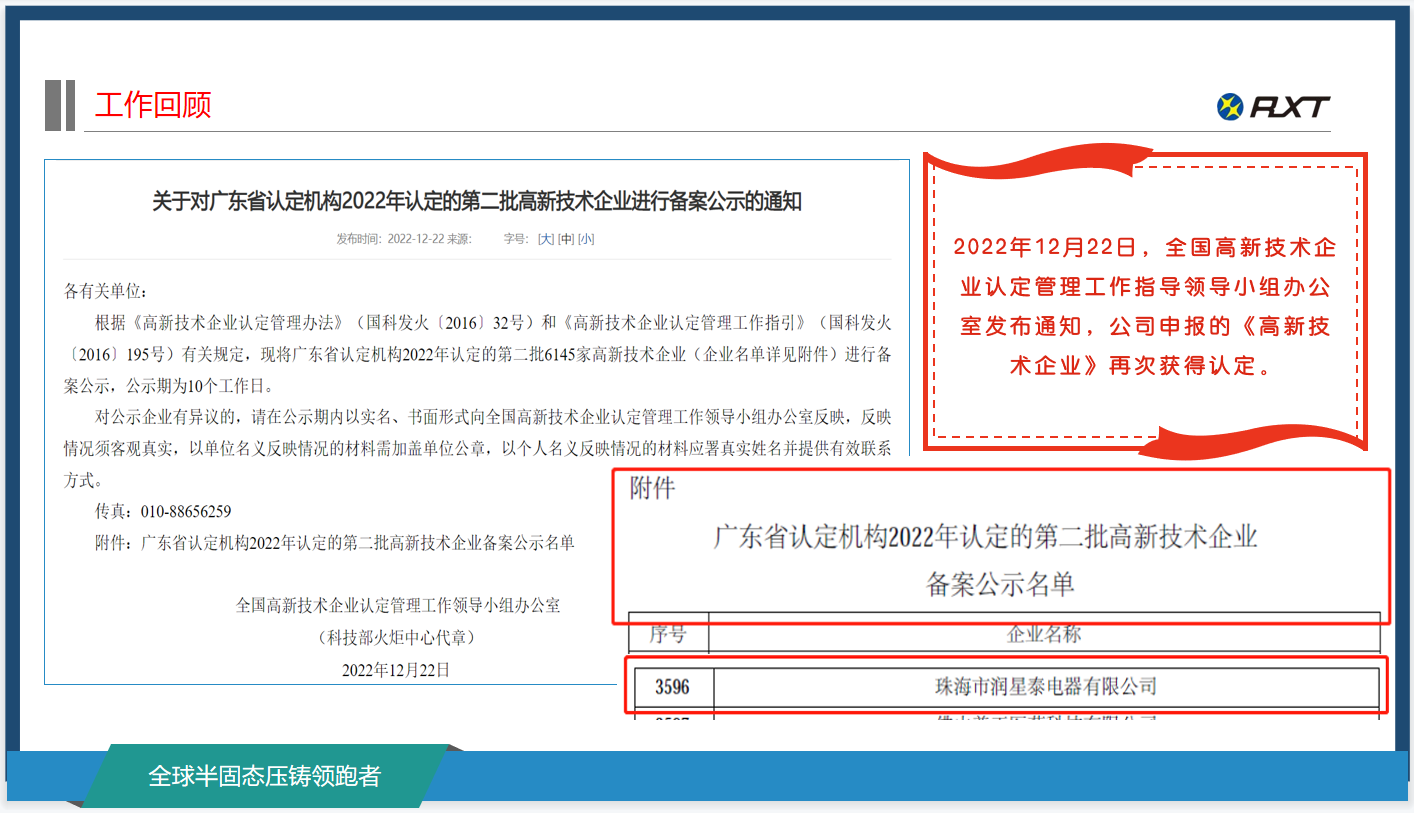Click the RXT company logo
1414x813 pixels.
pyautogui.click(x=1273, y=106)
